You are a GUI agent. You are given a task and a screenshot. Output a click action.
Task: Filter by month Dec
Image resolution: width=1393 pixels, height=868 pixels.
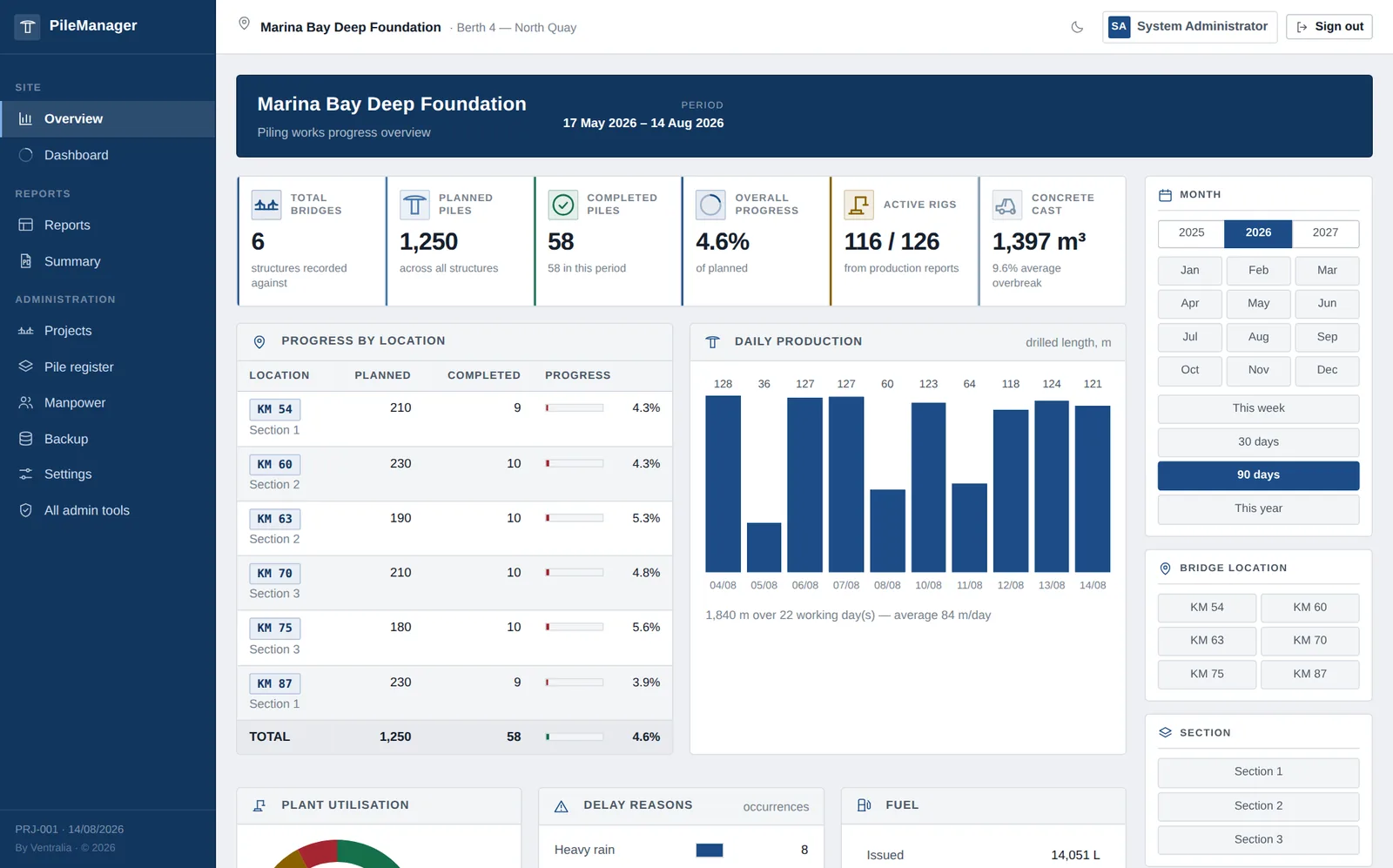tap(1327, 370)
